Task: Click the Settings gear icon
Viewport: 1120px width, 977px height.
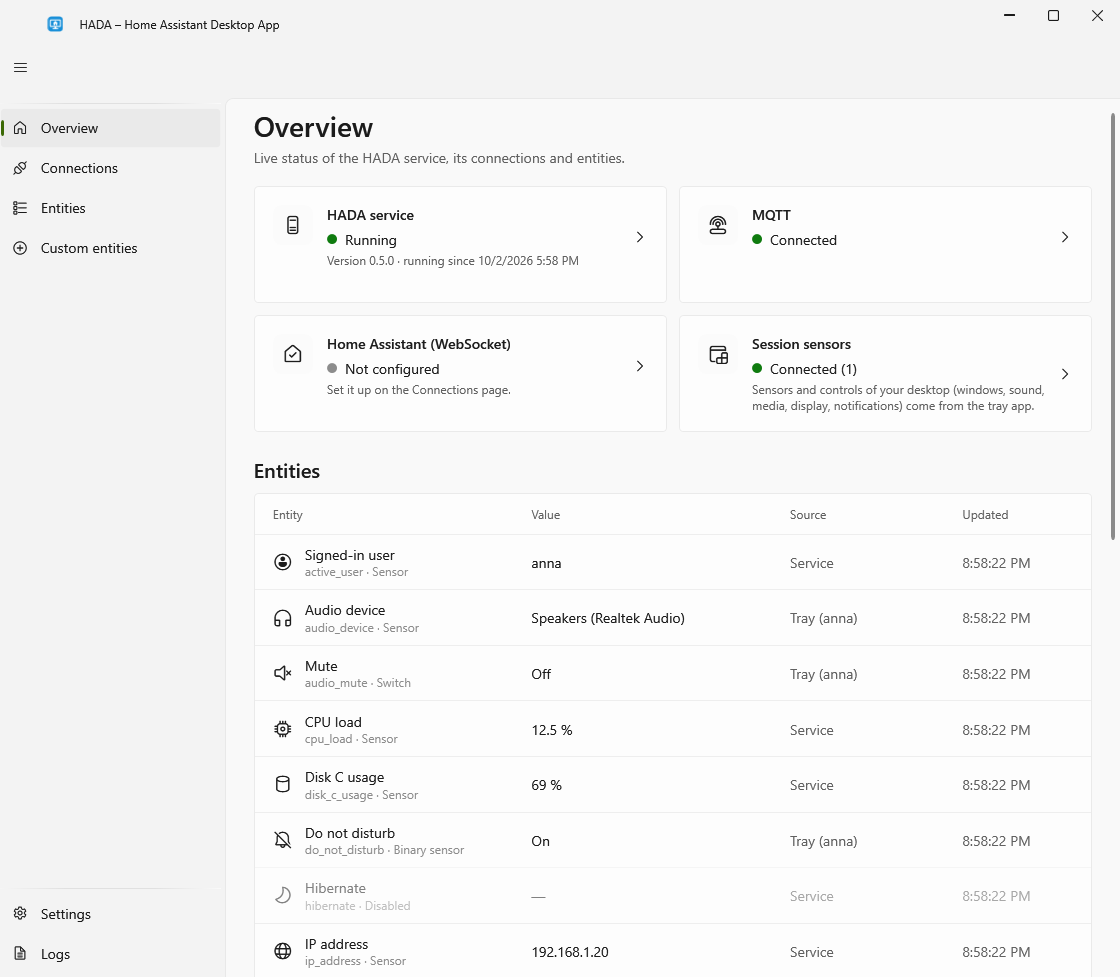Action: pyautogui.click(x=20, y=913)
